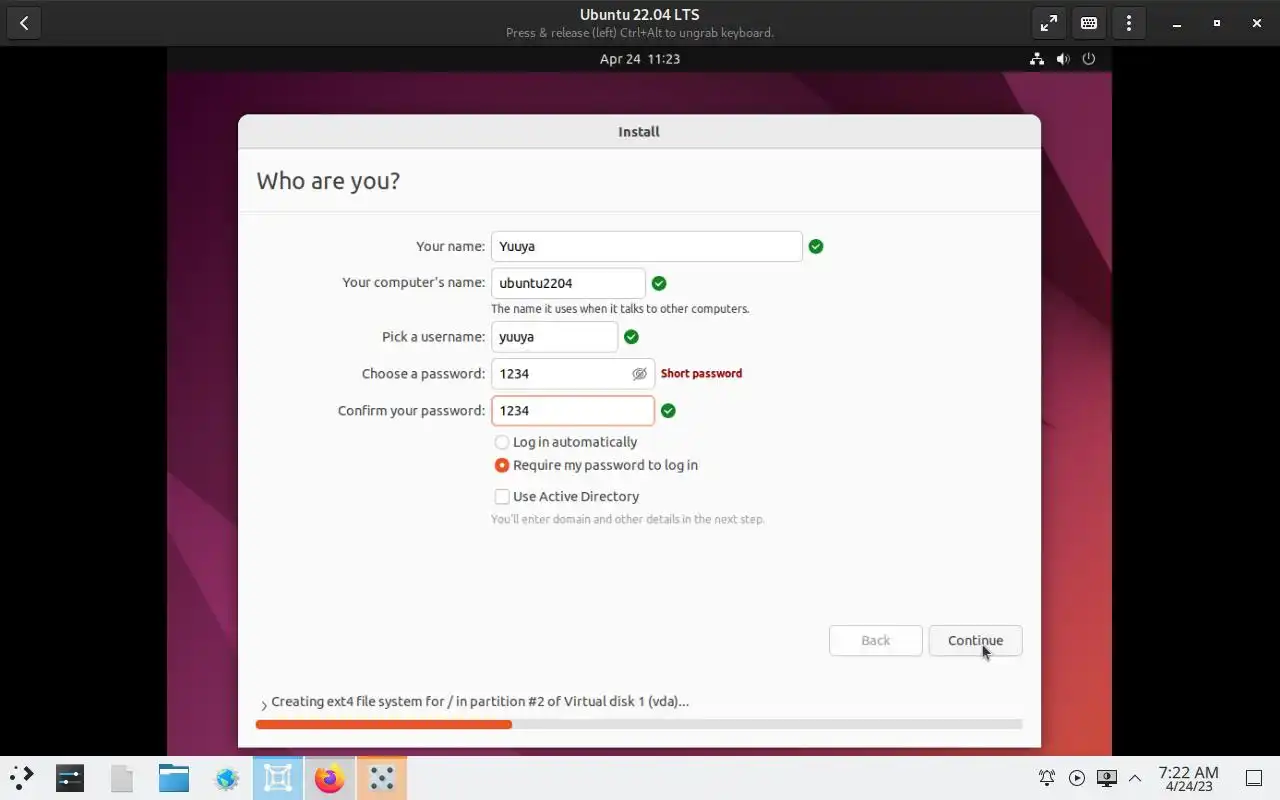Screen dimensions: 1280x800
Task: Open the KDE application launcher
Action: point(22,777)
